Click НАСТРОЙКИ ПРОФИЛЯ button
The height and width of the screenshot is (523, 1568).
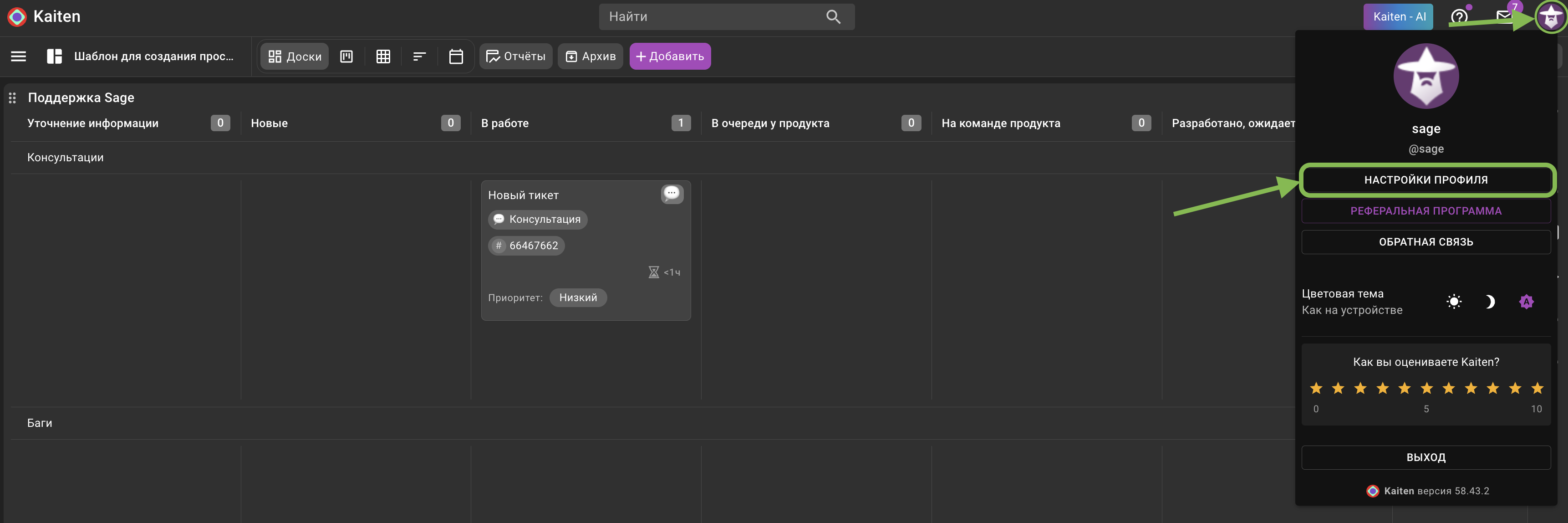(x=1425, y=179)
